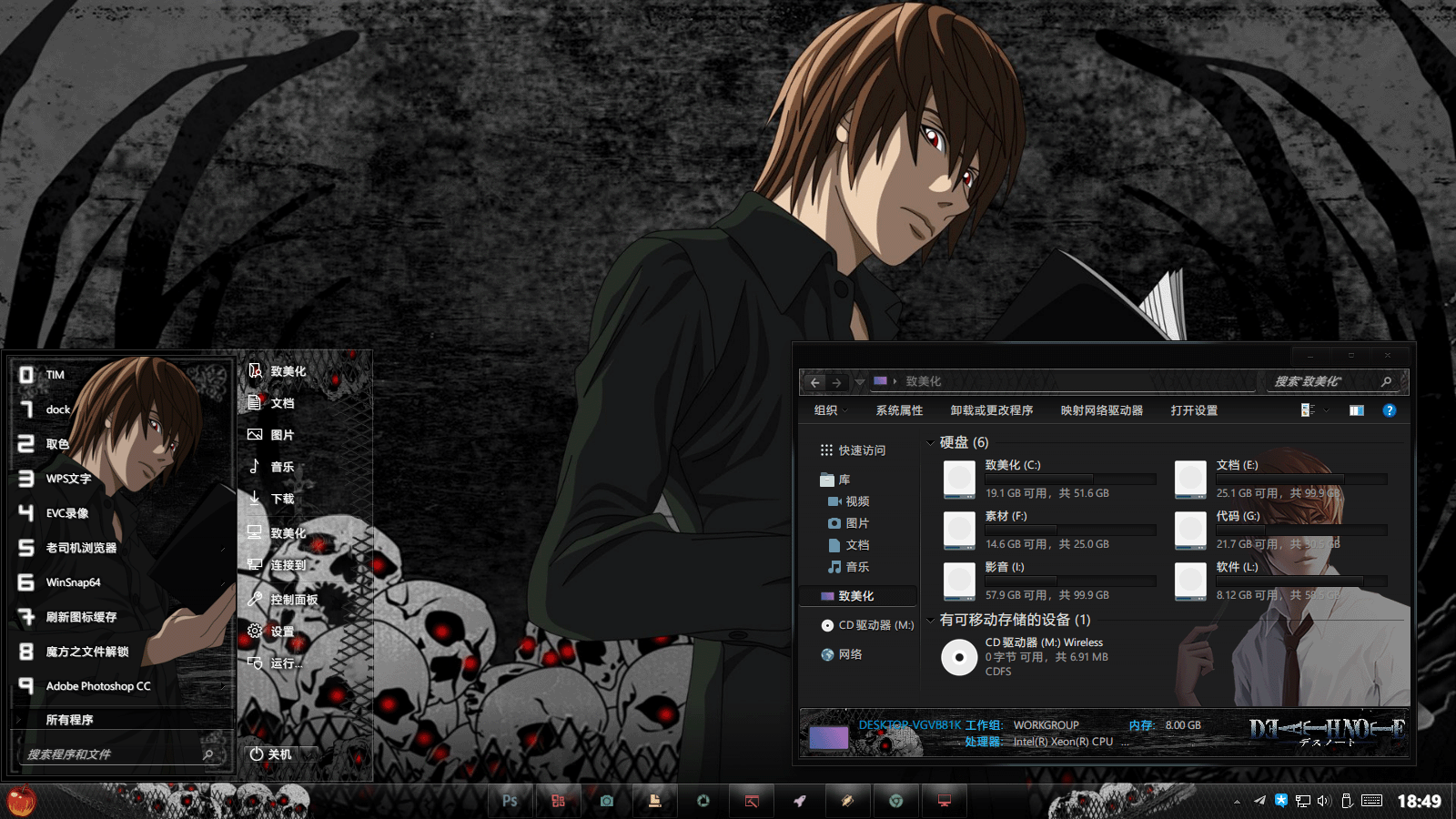Open Chrome browser icon on taskbar
Viewport: 1456px width, 819px height.
(896, 801)
